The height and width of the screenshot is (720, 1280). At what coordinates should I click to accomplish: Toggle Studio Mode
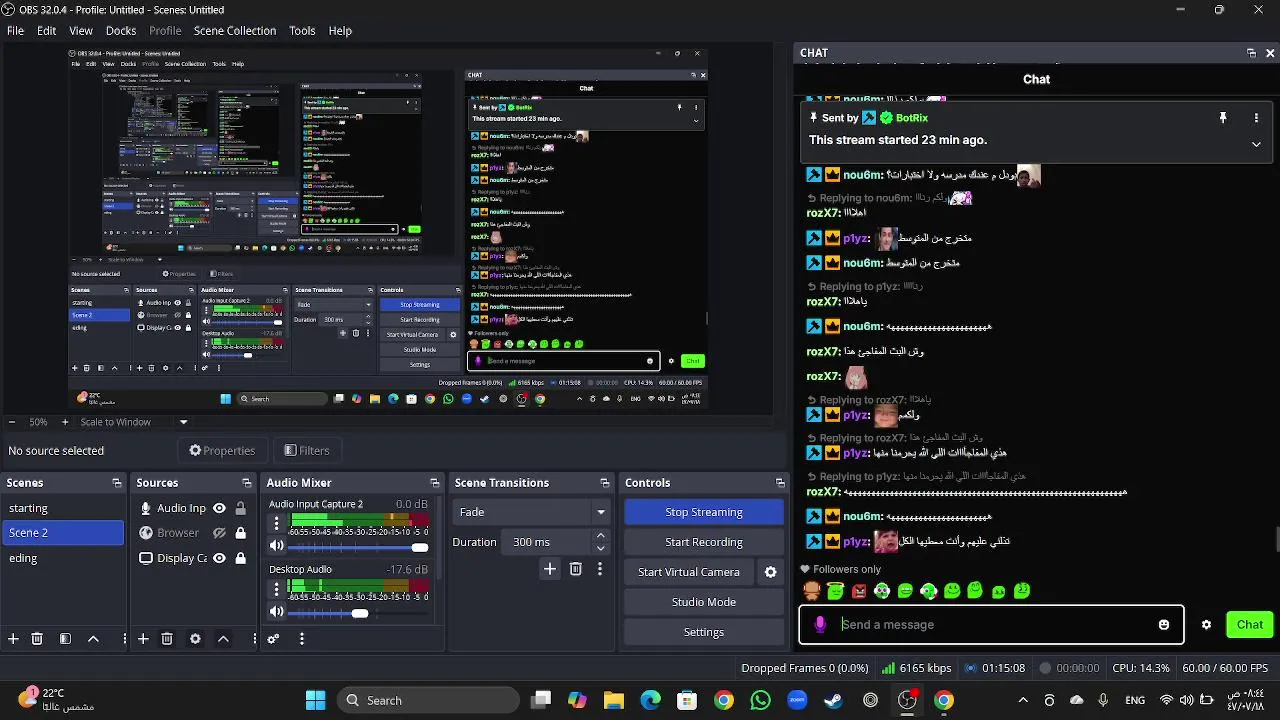point(704,602)
